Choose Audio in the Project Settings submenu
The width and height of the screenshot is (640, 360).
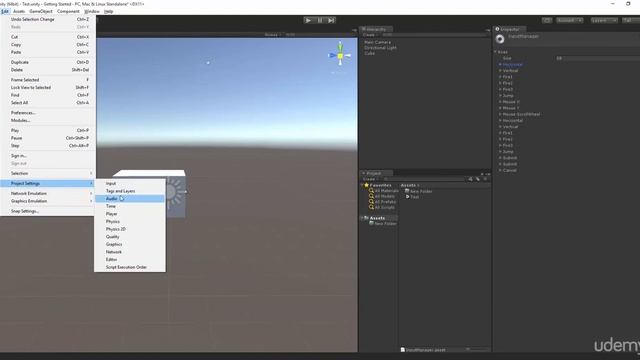(130, 199)
